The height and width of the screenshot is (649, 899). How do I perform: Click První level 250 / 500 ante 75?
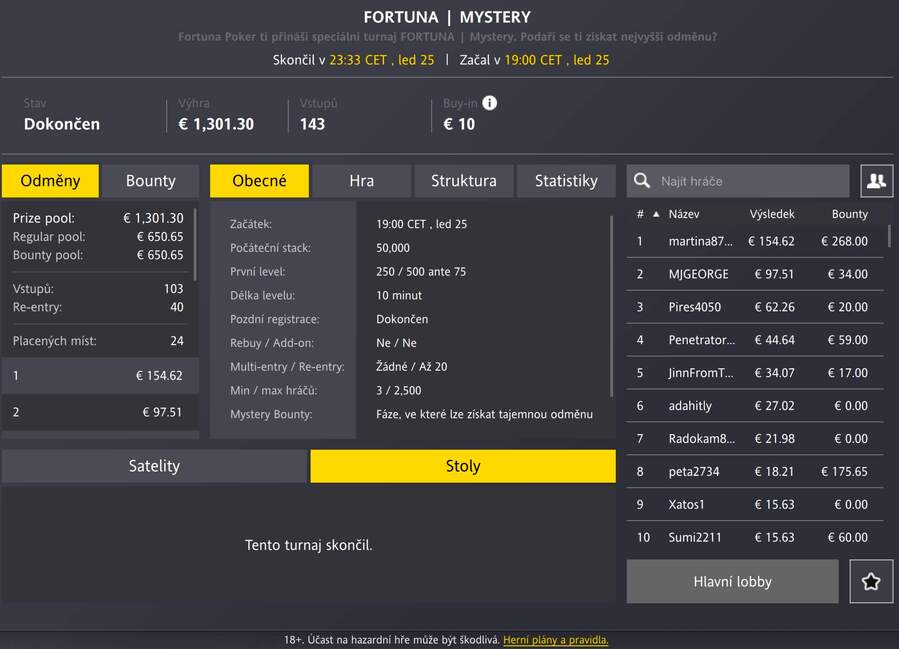click(421, 272)
